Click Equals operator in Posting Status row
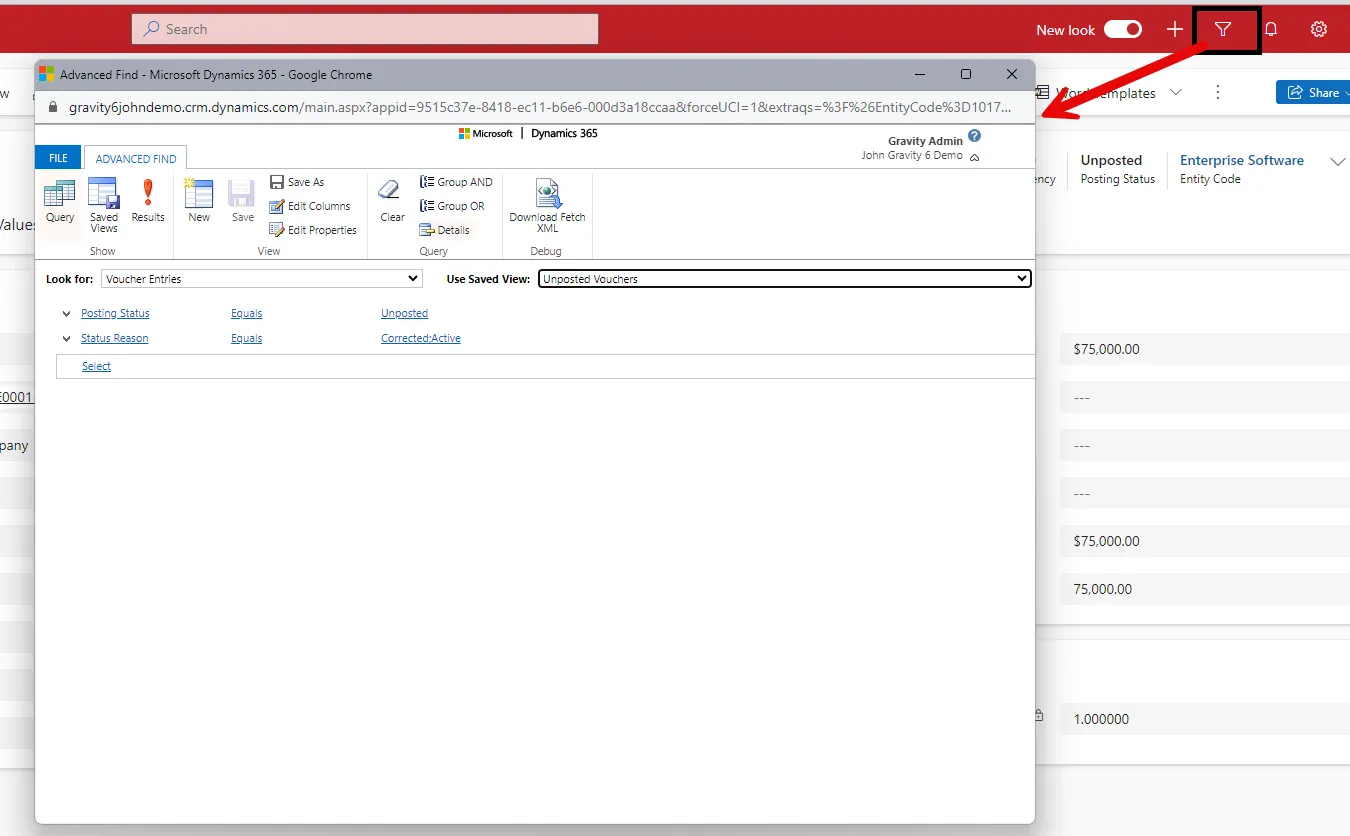The width and height of the screenshot is (1350, 836). click(x=247, y=313)
